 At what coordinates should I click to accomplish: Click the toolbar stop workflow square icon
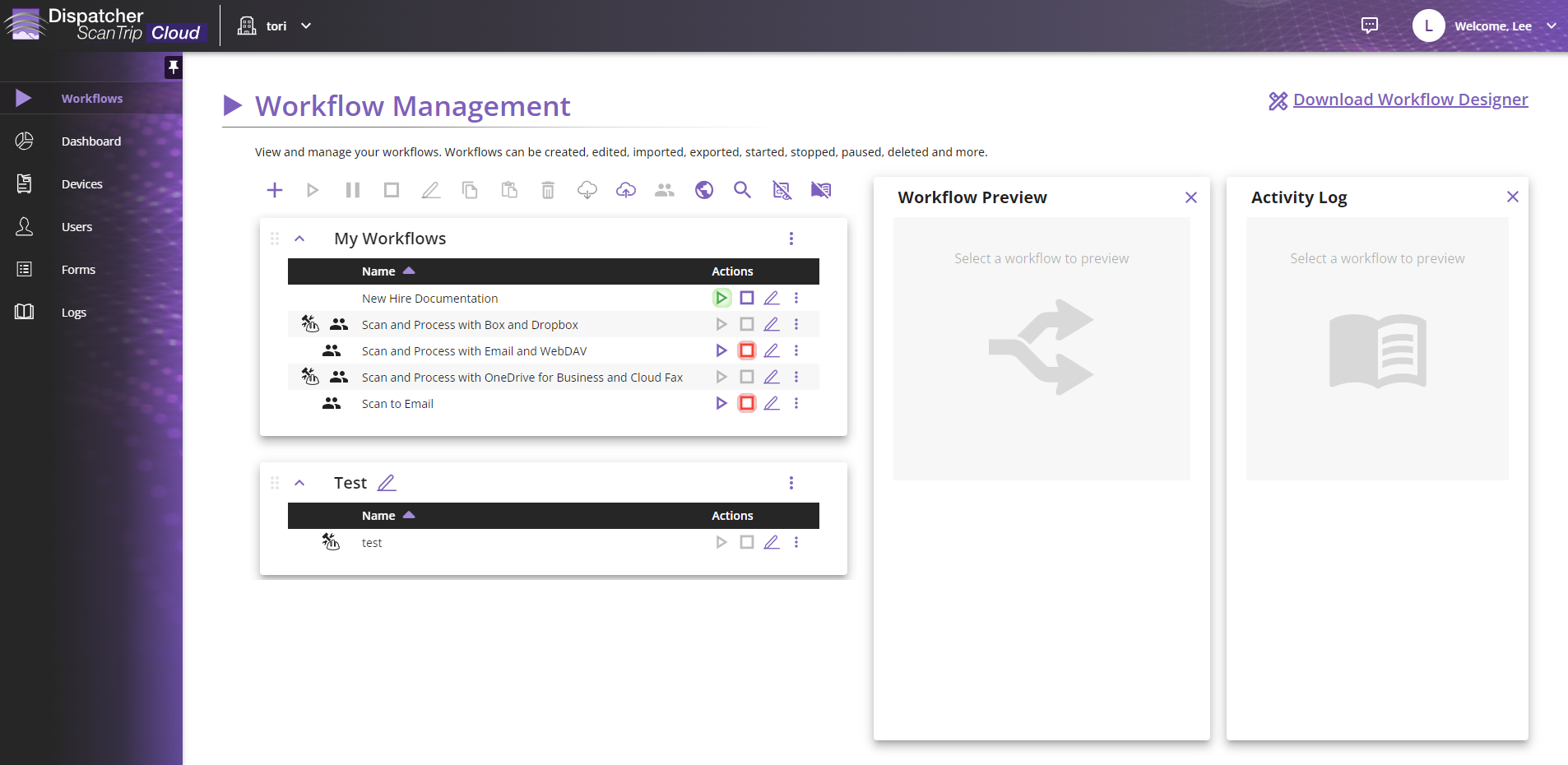point(392,190)
